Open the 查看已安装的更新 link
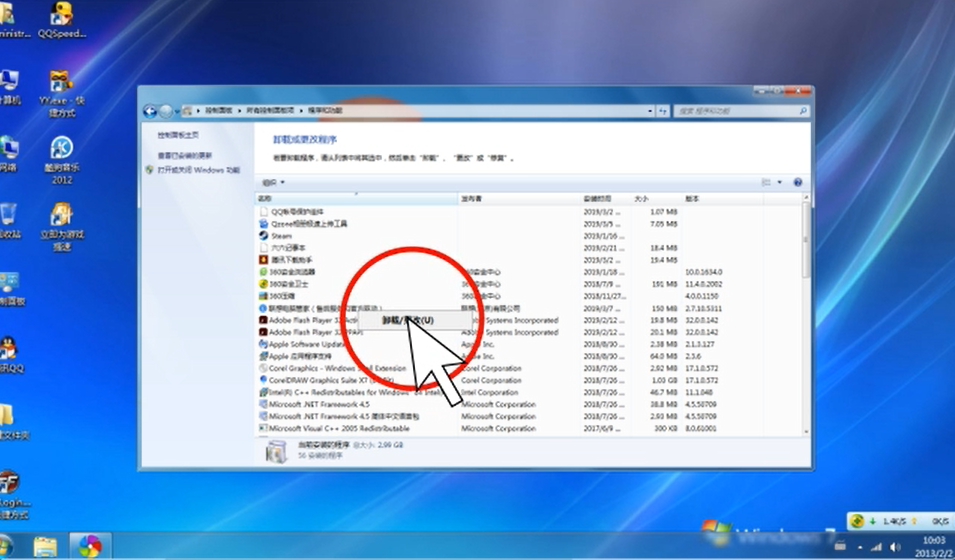Screen dimensions: 955x560 click(185, 156)
